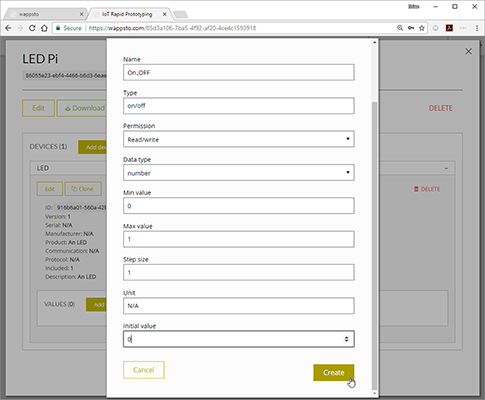Open the Chrome three-dot menu
This screenshot has width=485, height=400.
click(x=477, y=28)
